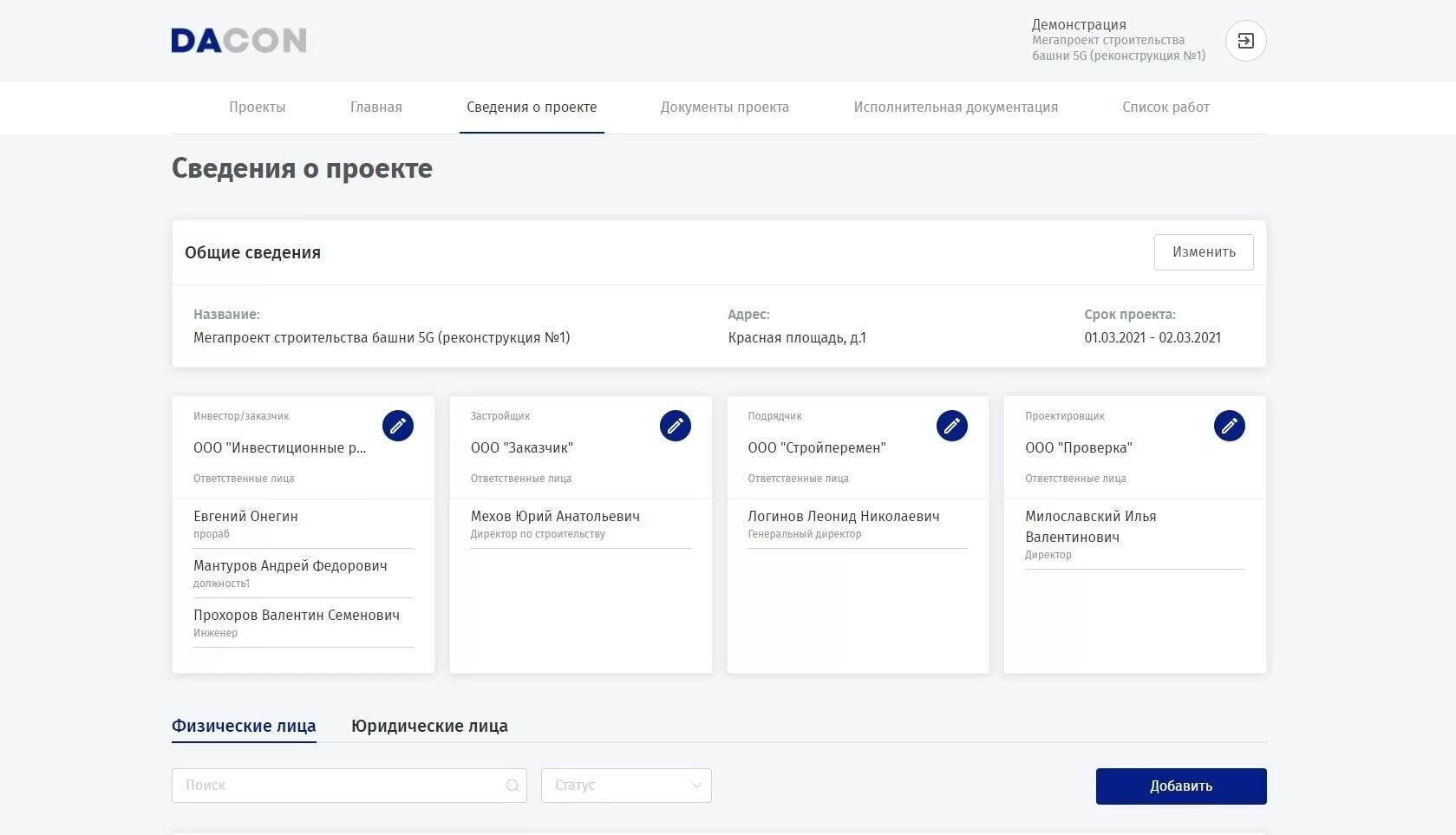This screenshot has width=1456, height=835.
Task: Click the Общие сведения section heading
Action: pyautogui.click(x=252, y=252)
